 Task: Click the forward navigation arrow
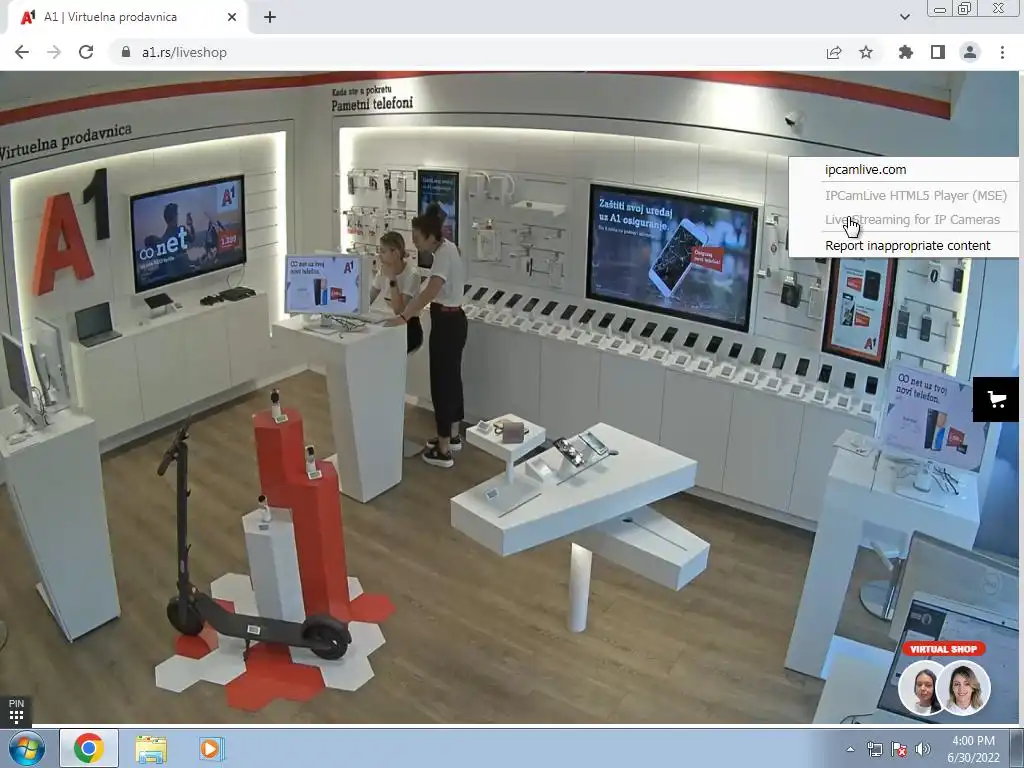click(54, 52)
